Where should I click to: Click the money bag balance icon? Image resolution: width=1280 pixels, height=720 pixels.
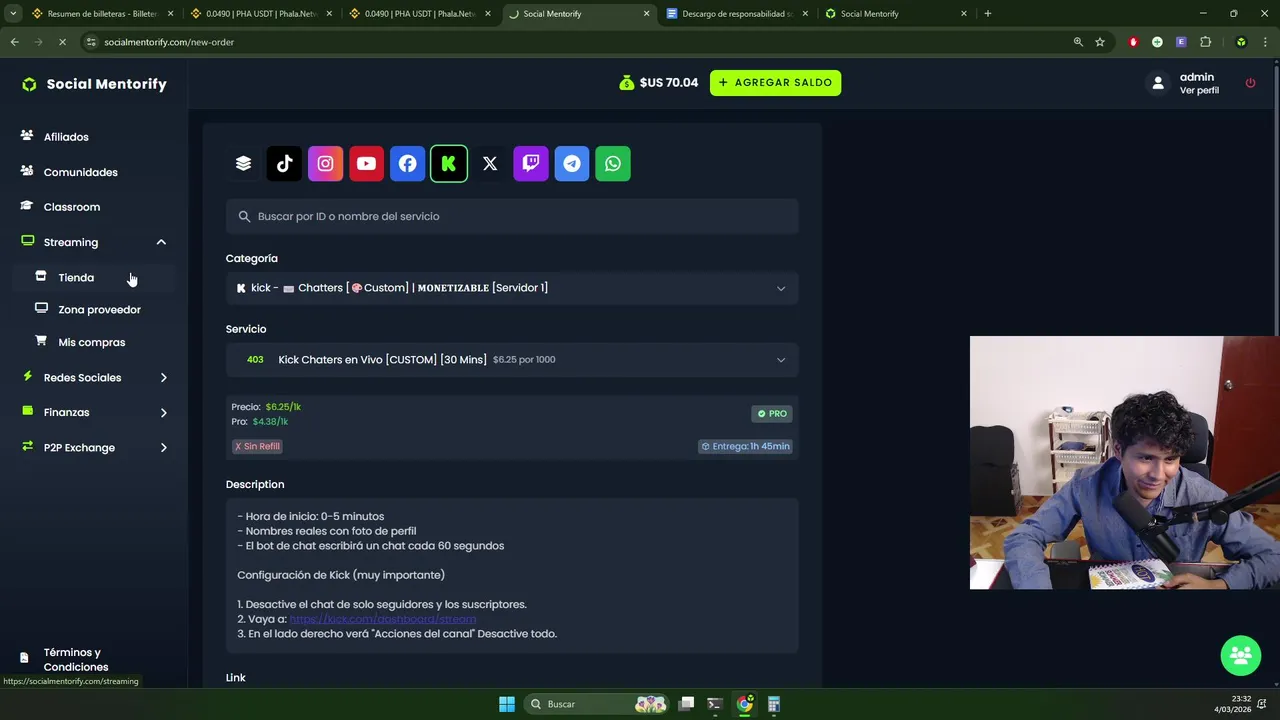coord(626,83)
